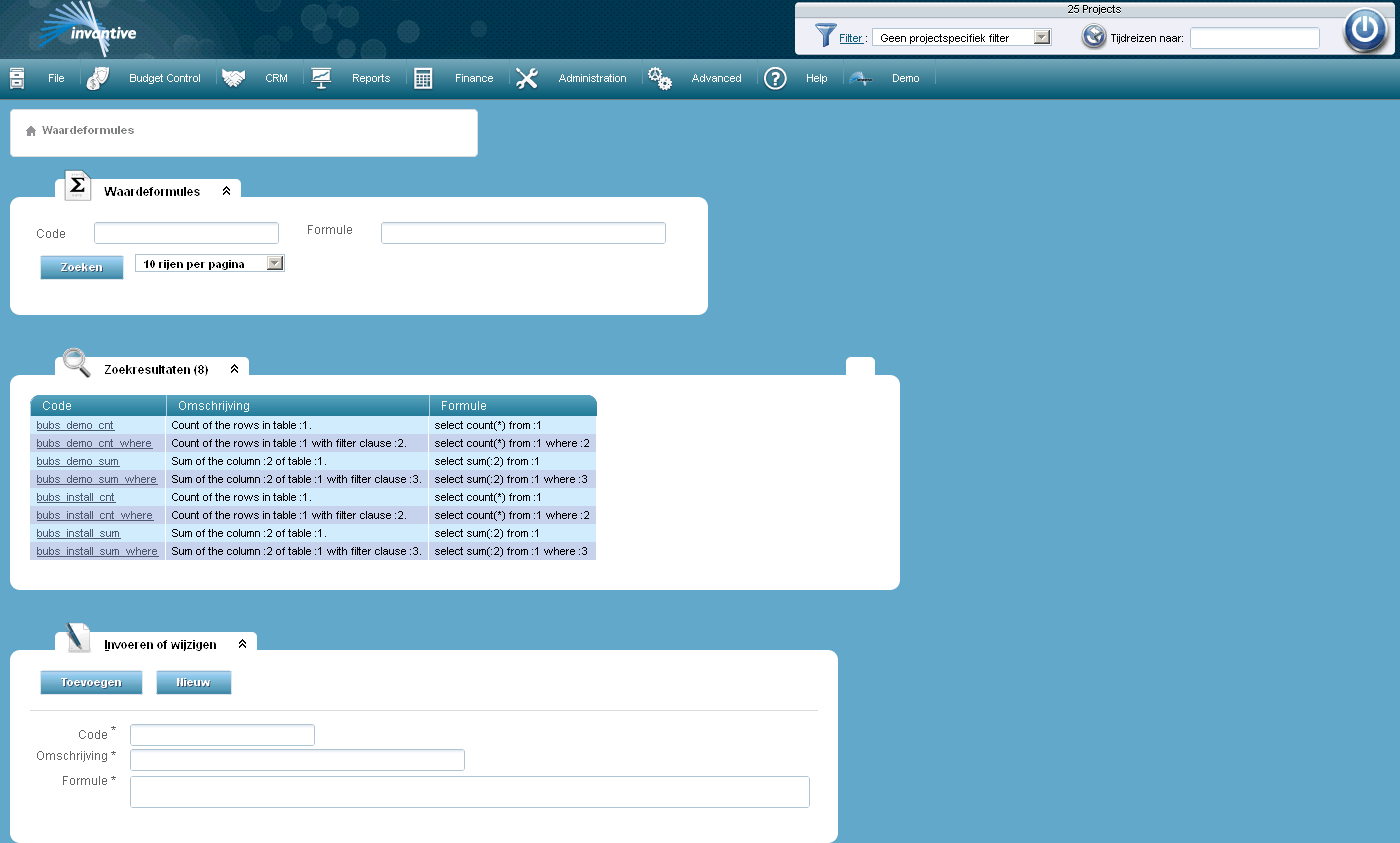The height and width of the screenshot is (843, 1400).
Task: Click the Advanced gears icon
Action: tap(660, 78)
